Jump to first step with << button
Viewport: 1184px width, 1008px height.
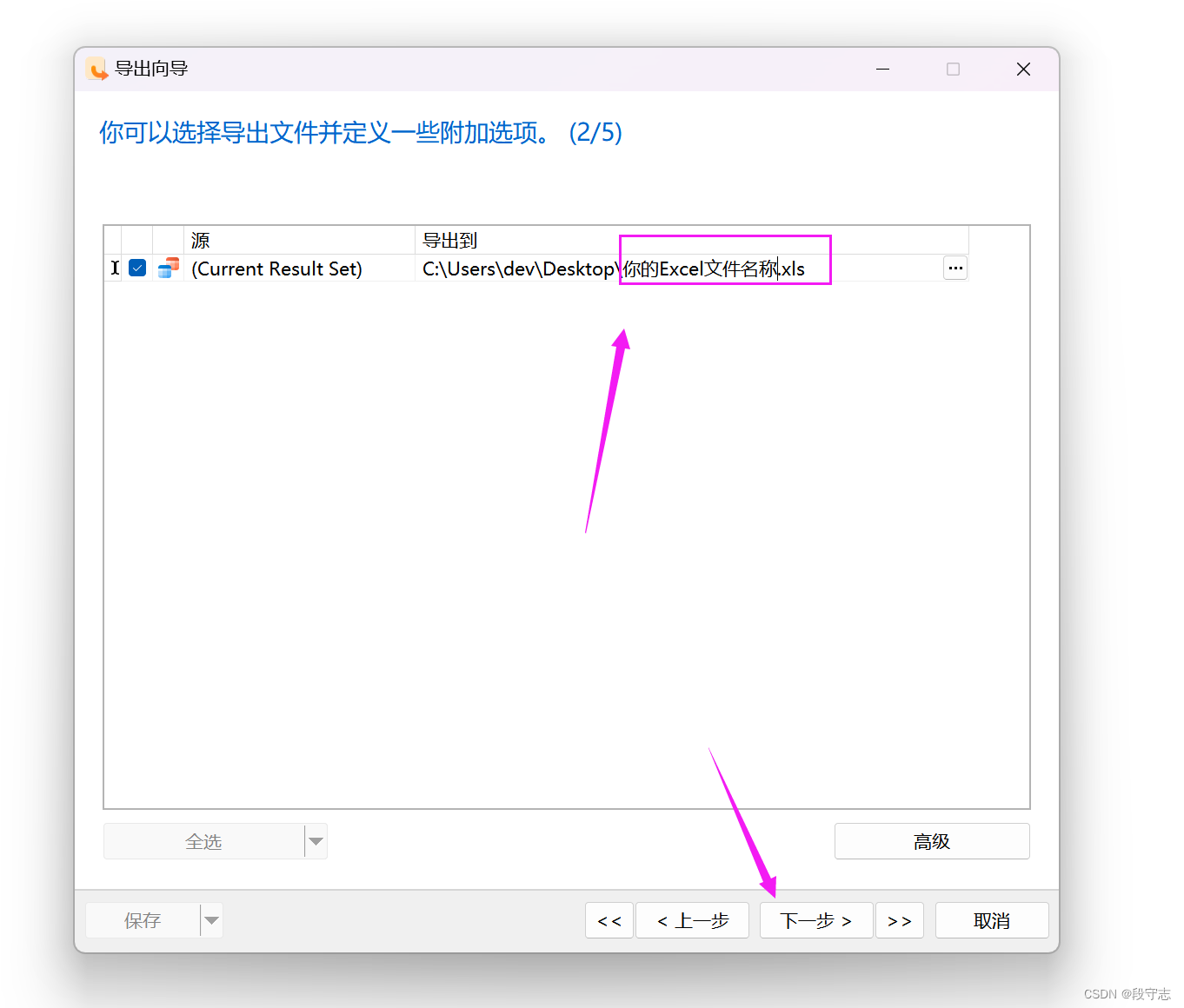[609, 920]
